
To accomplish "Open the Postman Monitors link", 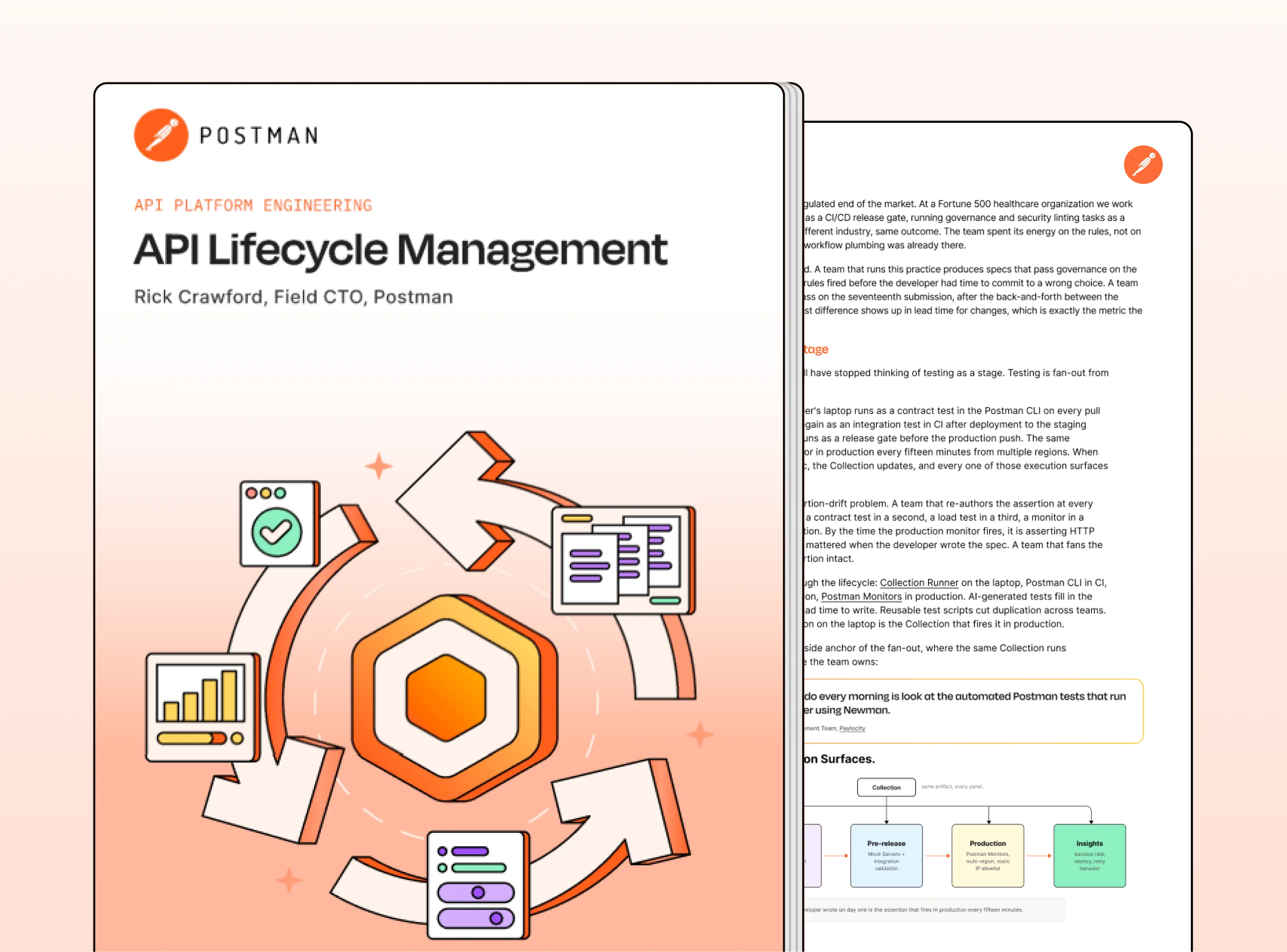I will pos(861,596).
